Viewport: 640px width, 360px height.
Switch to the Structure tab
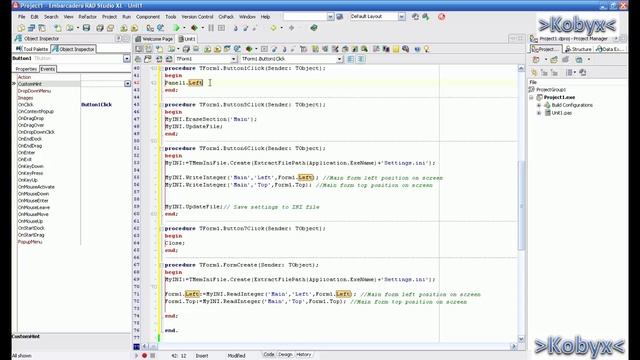click(578, 49)
